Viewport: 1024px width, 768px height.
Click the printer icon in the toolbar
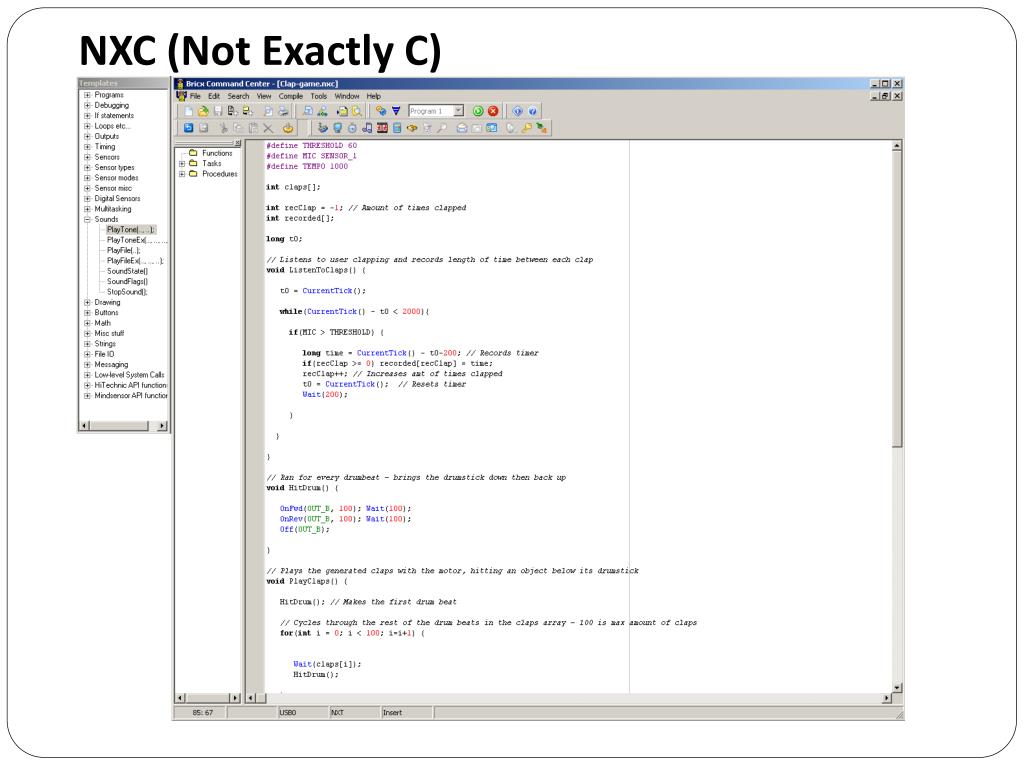point(284,111)
